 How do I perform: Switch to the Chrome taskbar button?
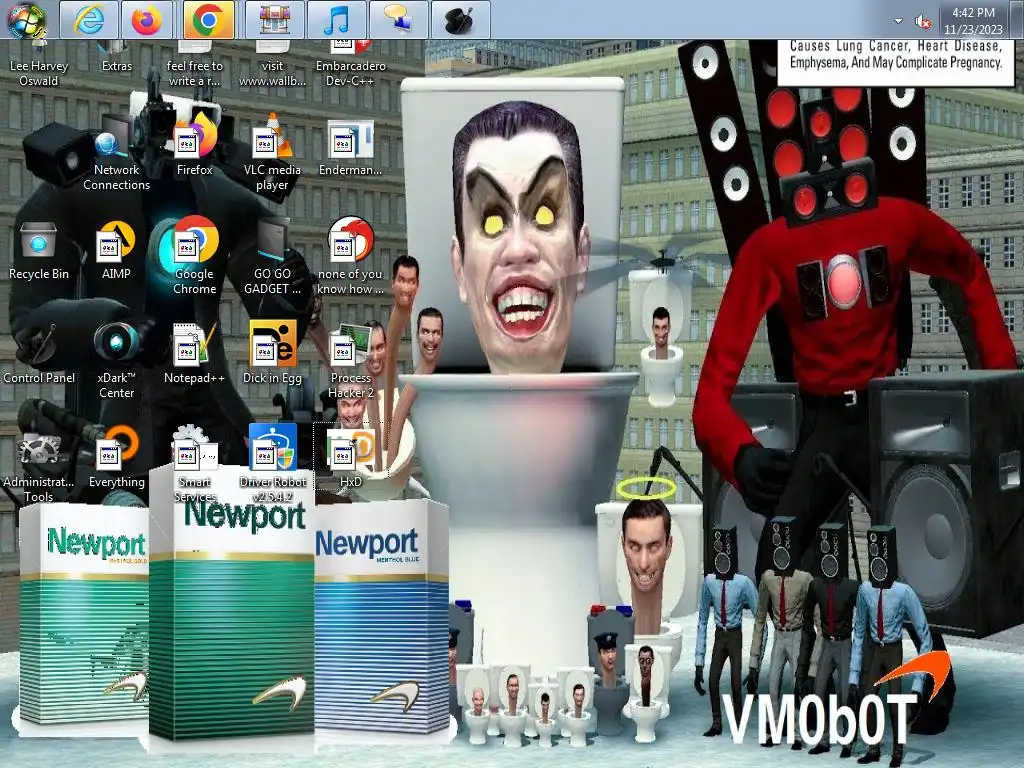pos(208,20)
